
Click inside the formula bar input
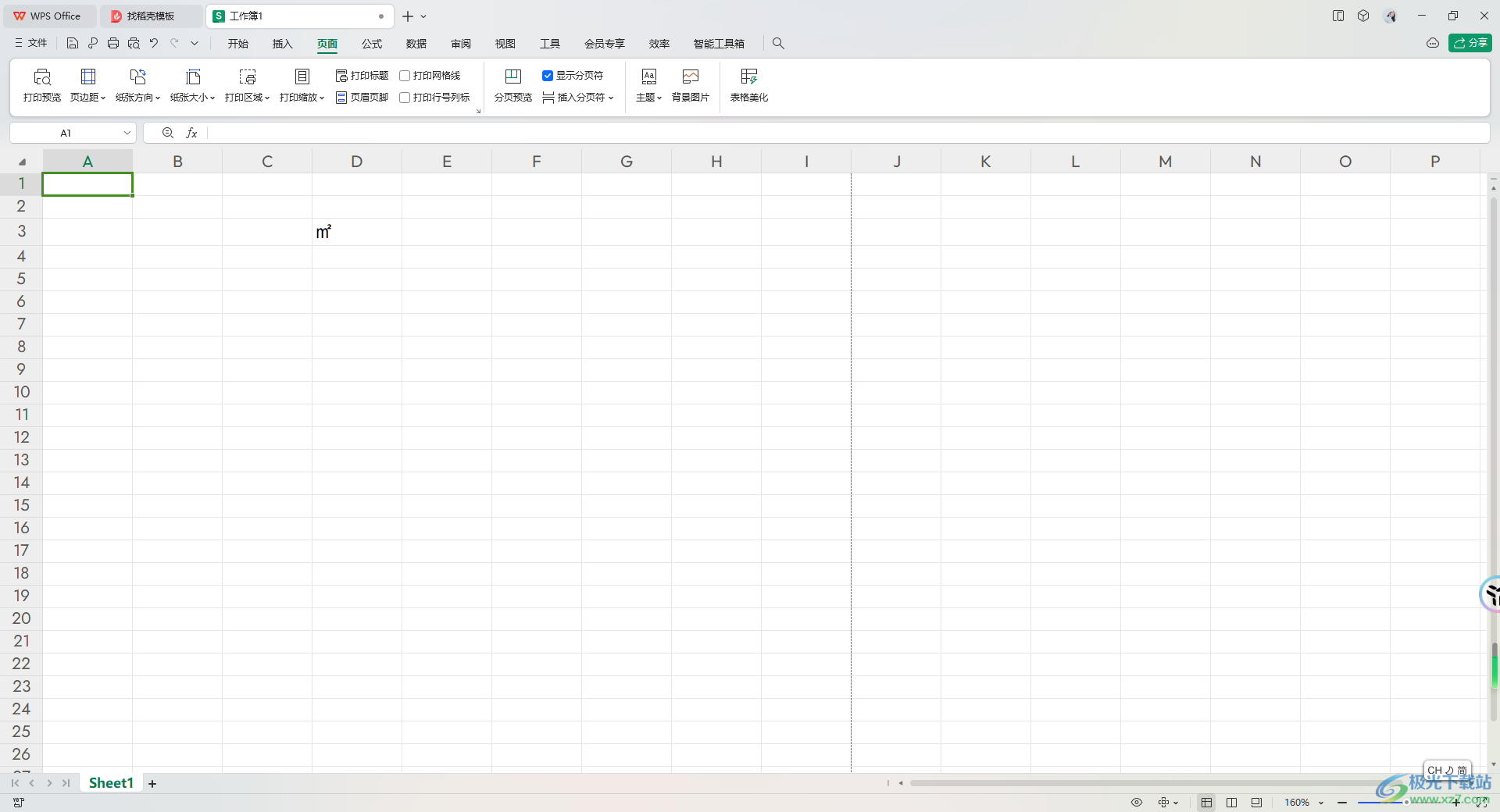[848, 134]
